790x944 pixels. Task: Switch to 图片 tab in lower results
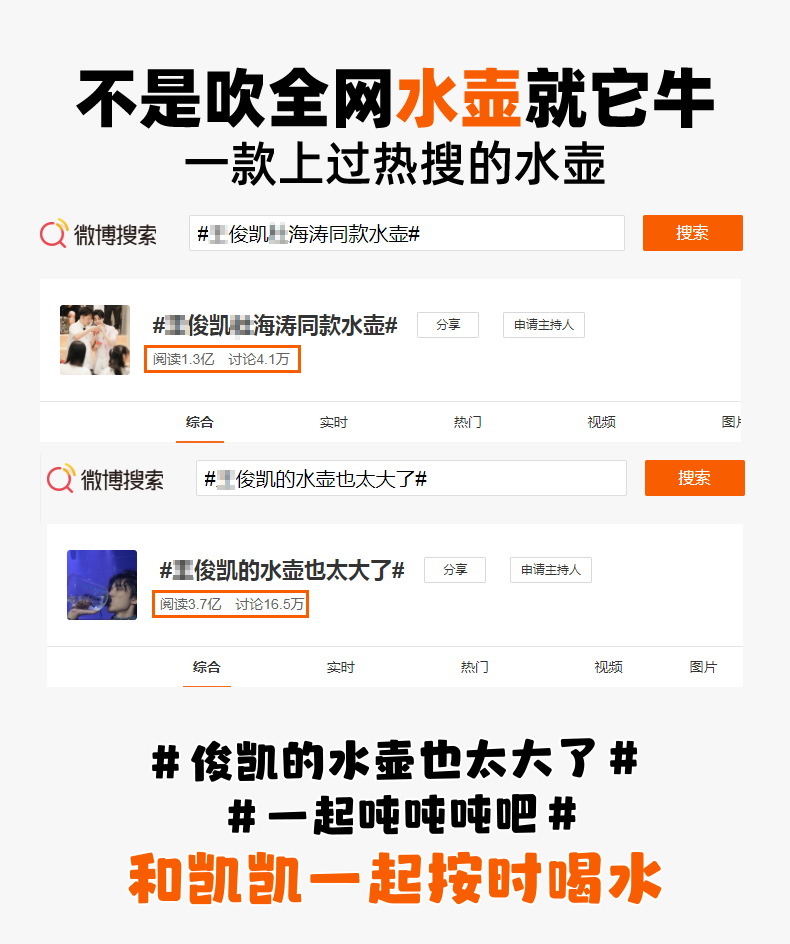(703, 667)
